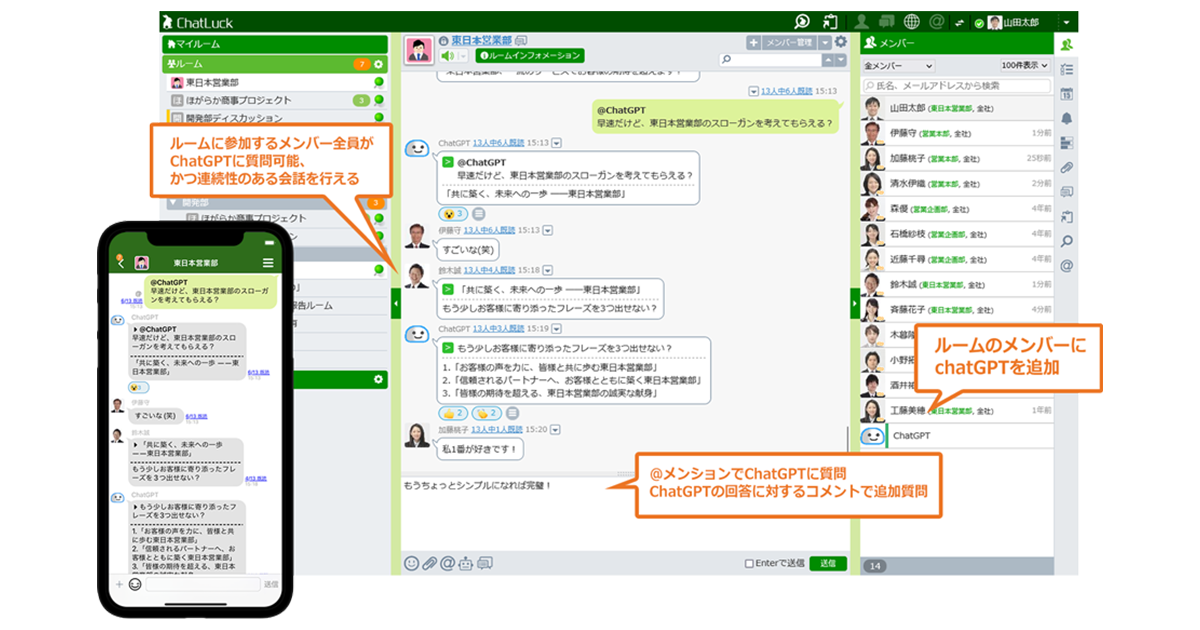
Task: Click the robot bot icon in compose toolbar
Action: [466, 564]
